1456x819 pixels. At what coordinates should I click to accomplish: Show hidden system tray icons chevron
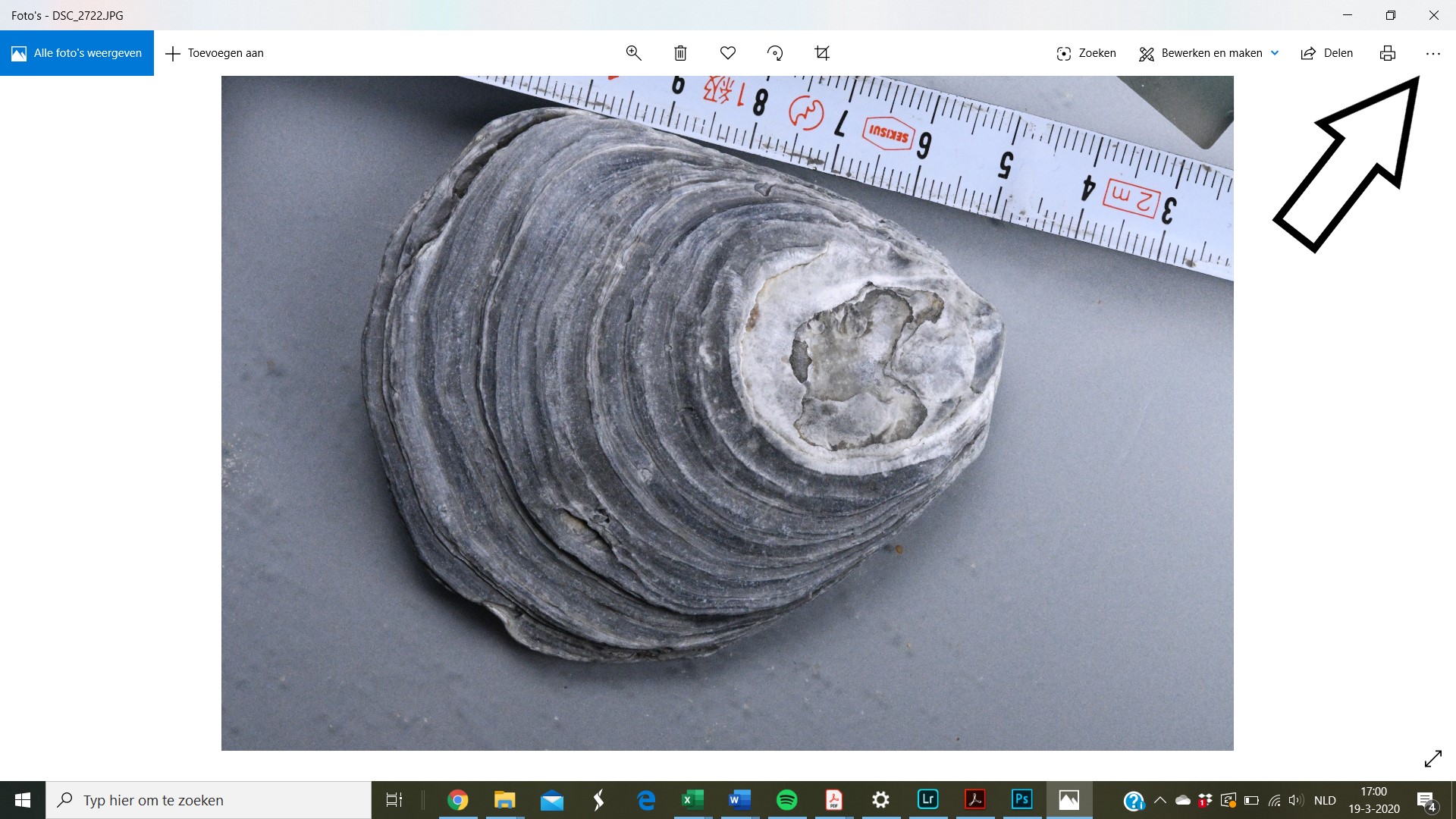coord(1159,800)
